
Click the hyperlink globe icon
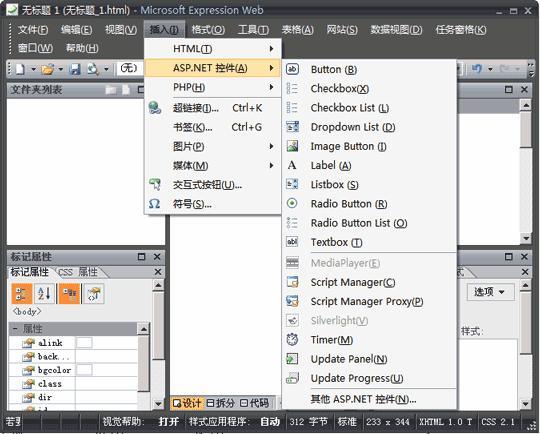[x=155, y=108]
